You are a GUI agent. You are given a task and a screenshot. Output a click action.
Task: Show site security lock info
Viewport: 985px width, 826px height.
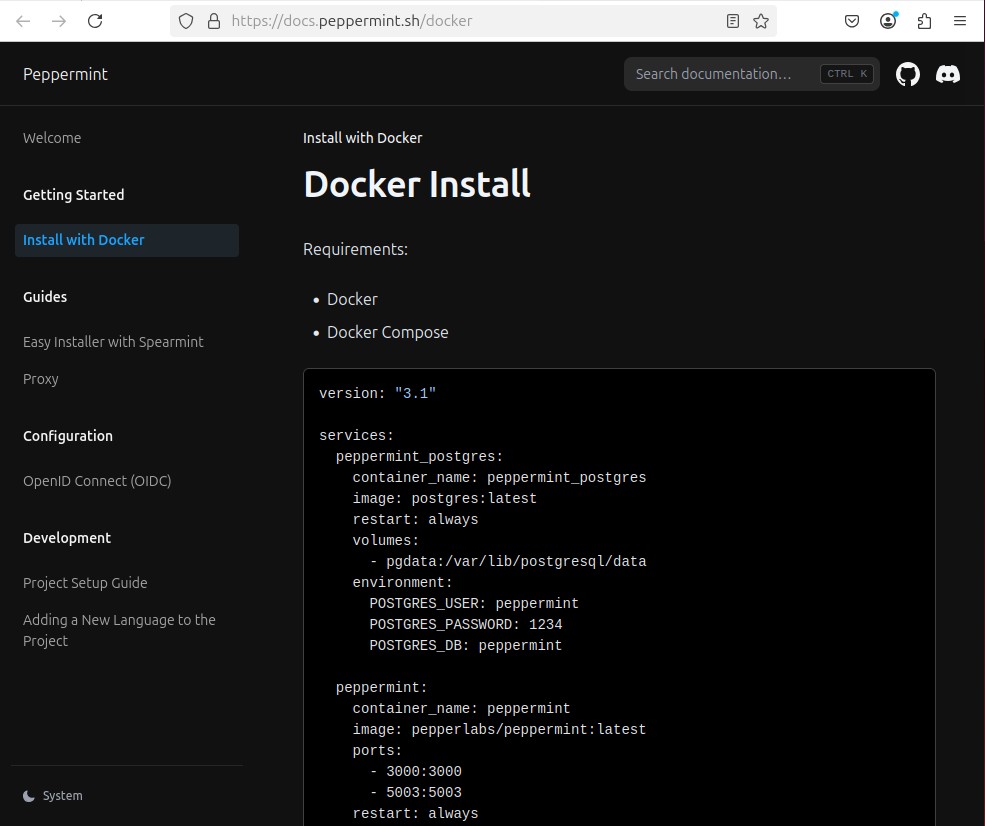(214, 21)
